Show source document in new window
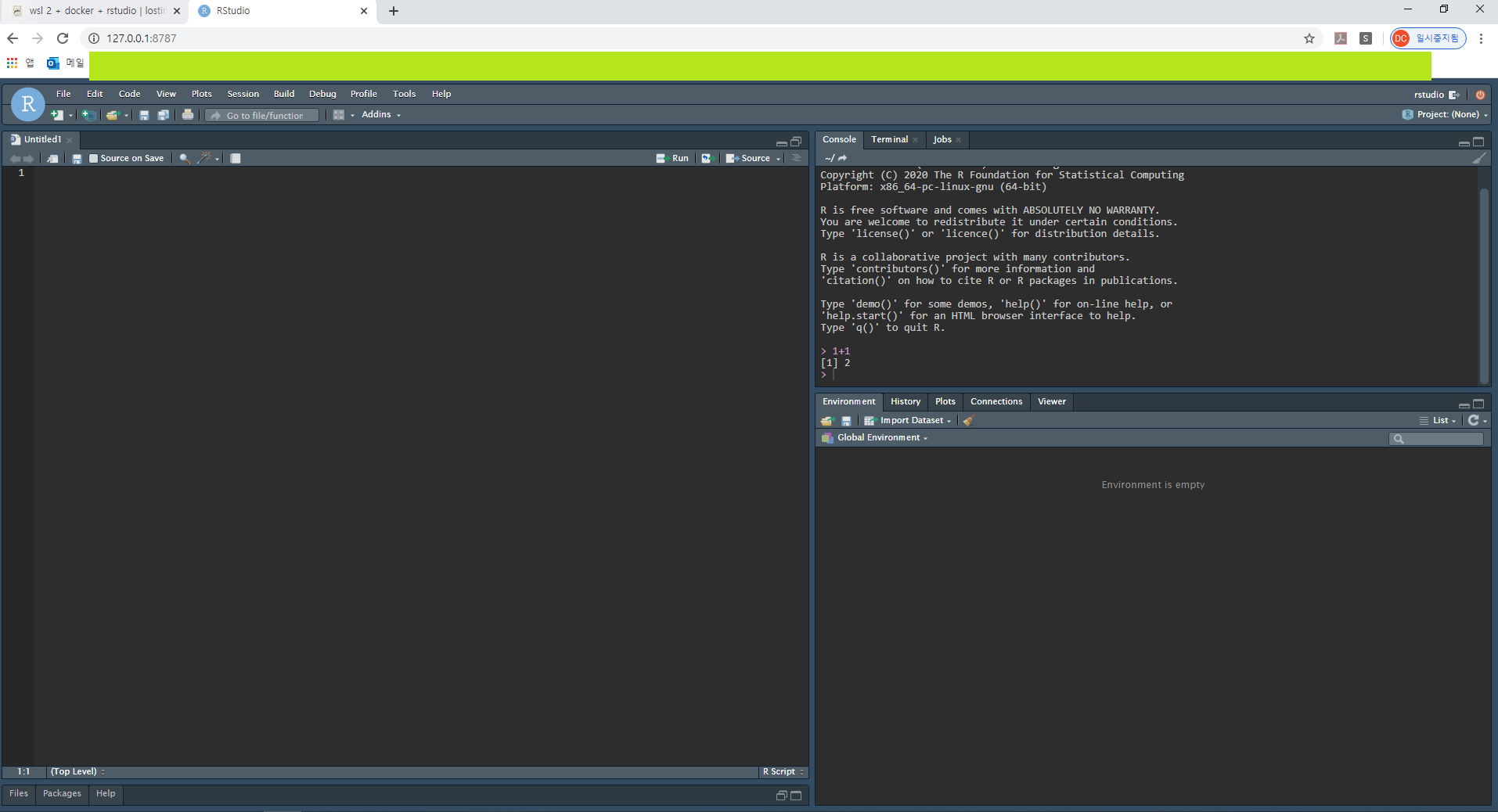The image size is (1498, 812). [x=52, y=158]
